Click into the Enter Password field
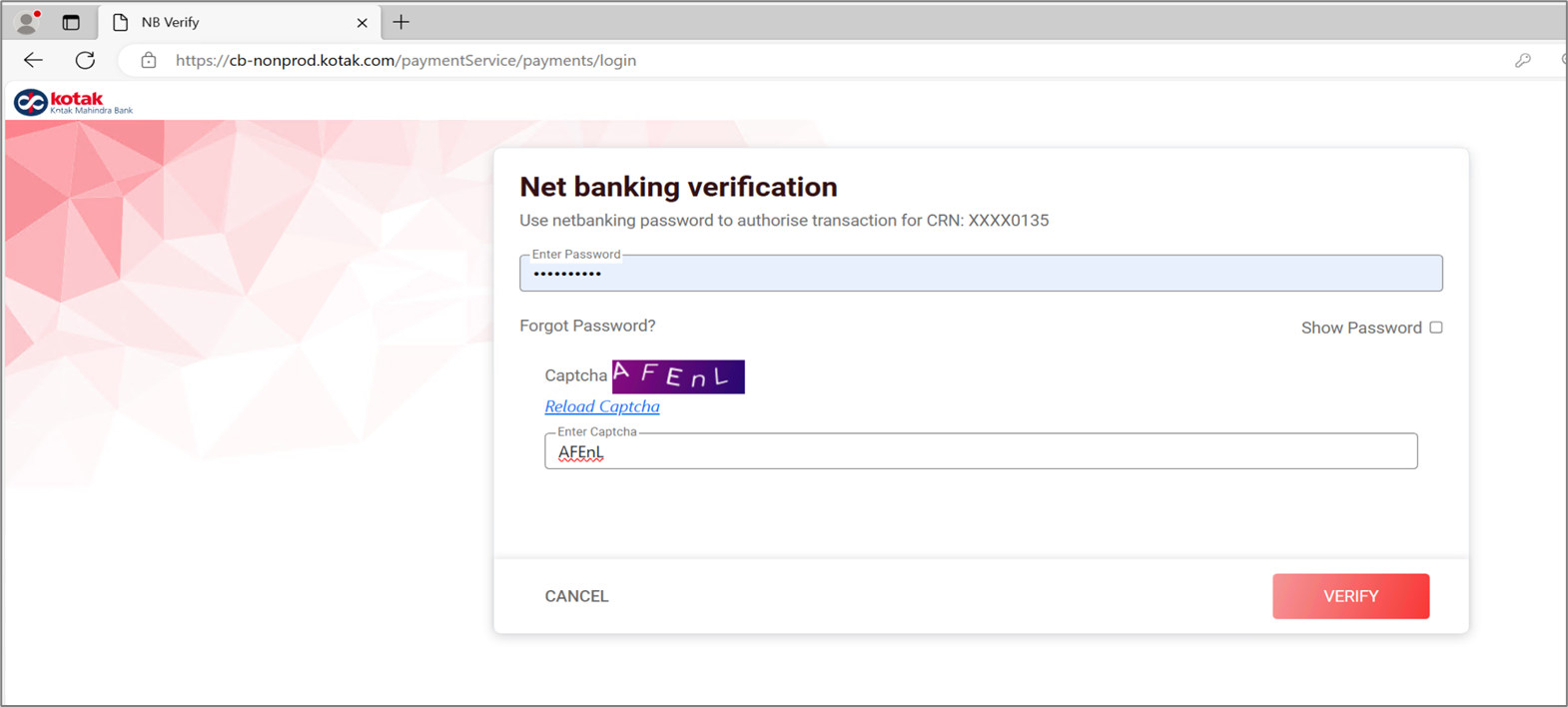The image size is (1568, 707). (x=980, y=274)
